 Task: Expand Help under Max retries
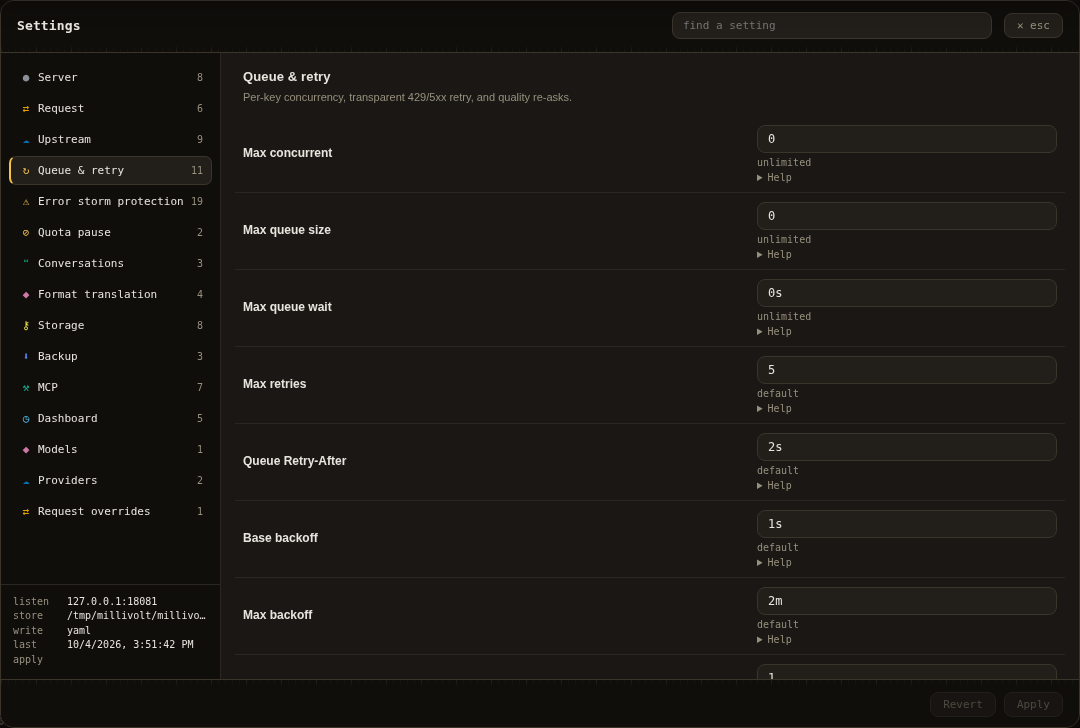tap(774, 409)
